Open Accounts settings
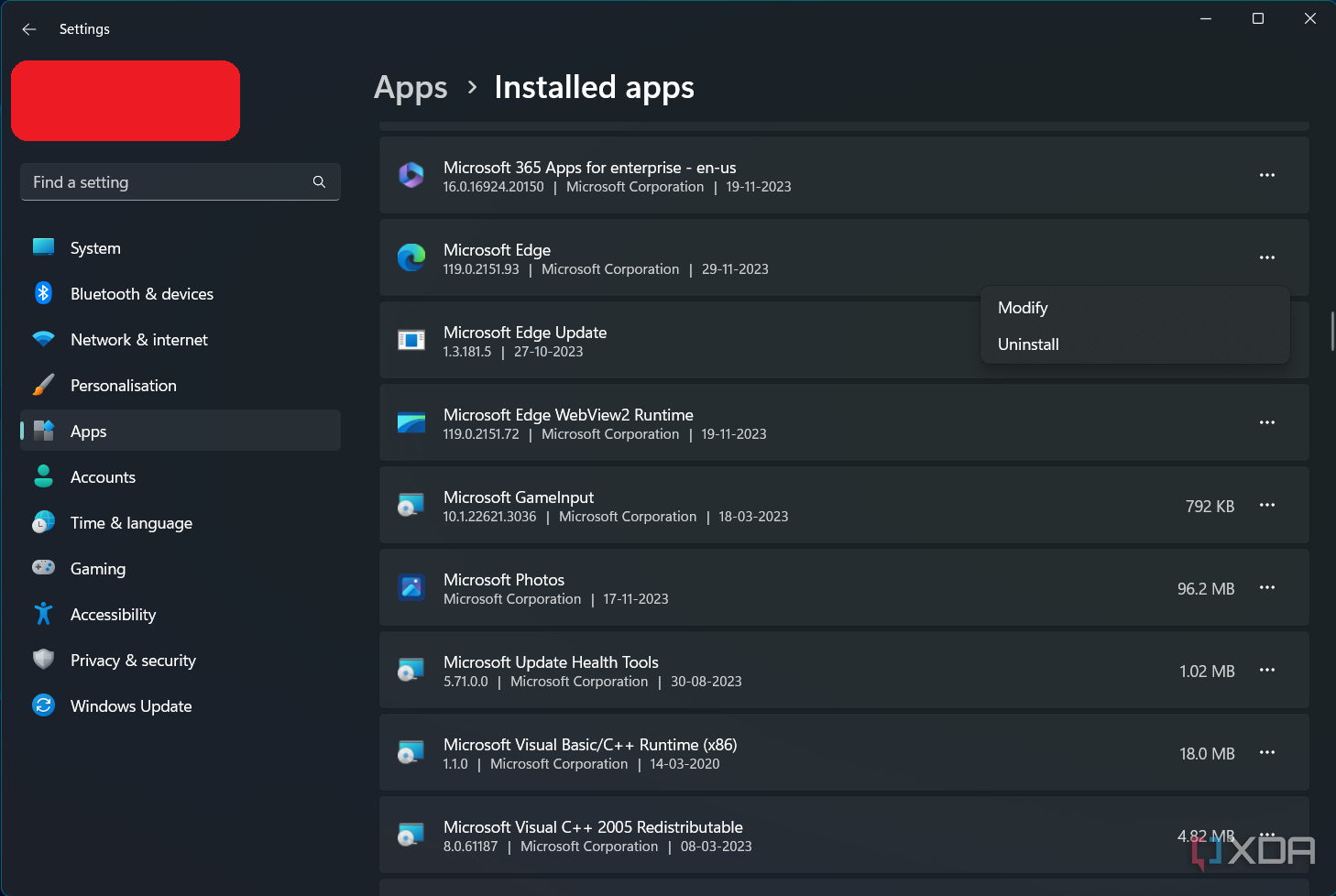Viewport: 1336px width, 896px height. coord(181,477)
